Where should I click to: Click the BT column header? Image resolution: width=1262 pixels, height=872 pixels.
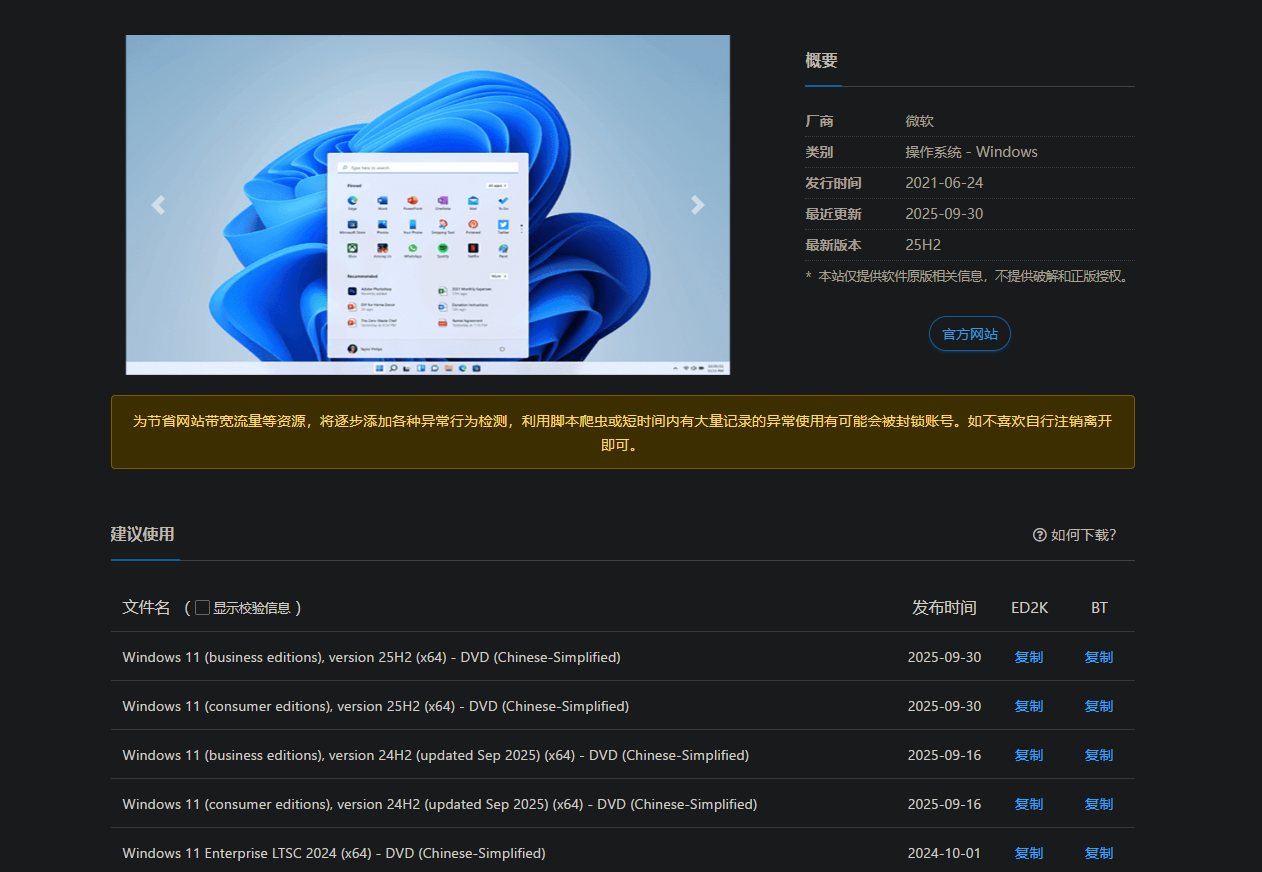(1099, 607)
